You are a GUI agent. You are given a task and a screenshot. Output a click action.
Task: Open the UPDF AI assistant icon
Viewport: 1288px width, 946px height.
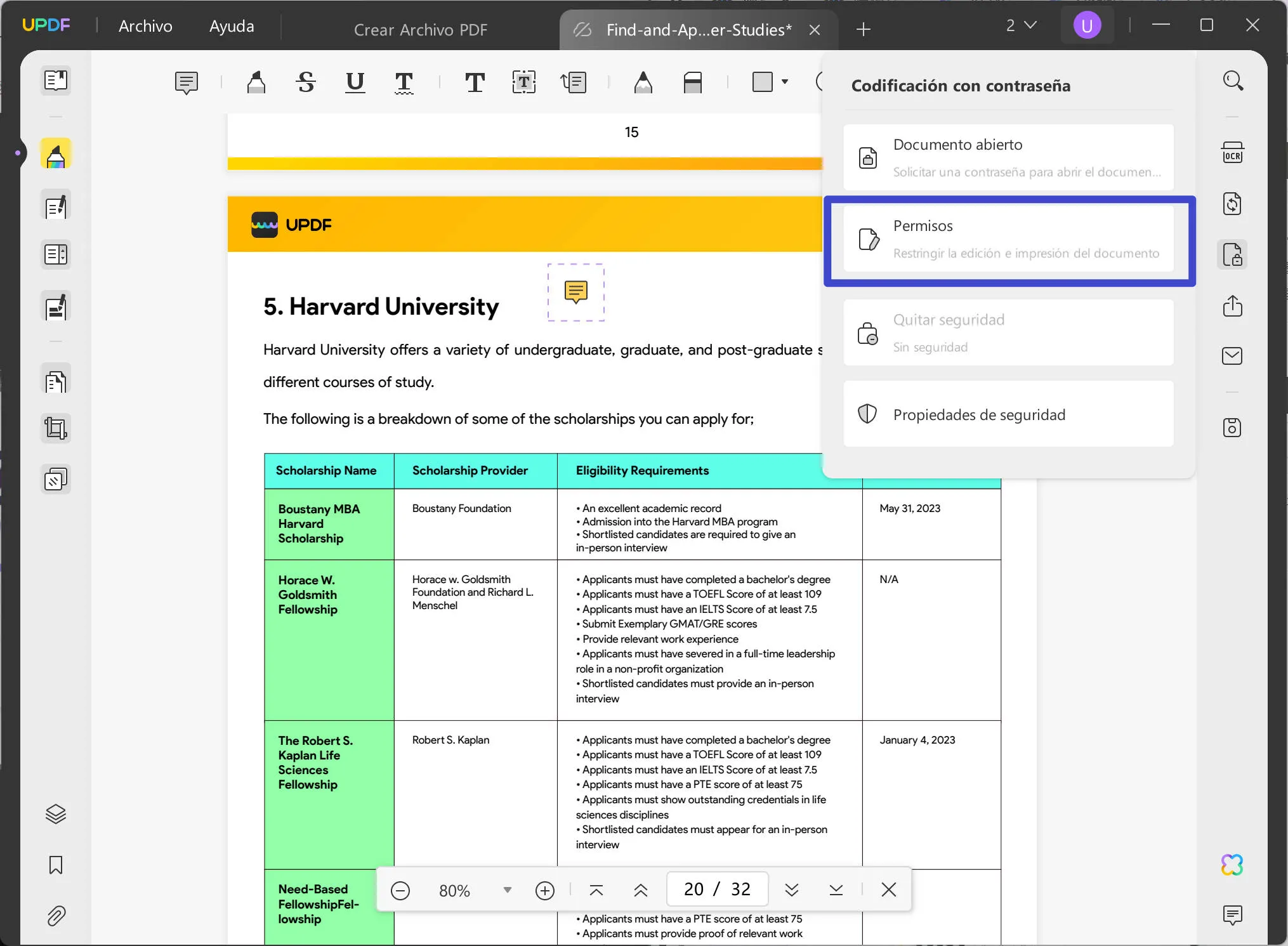click(1233, 864)
